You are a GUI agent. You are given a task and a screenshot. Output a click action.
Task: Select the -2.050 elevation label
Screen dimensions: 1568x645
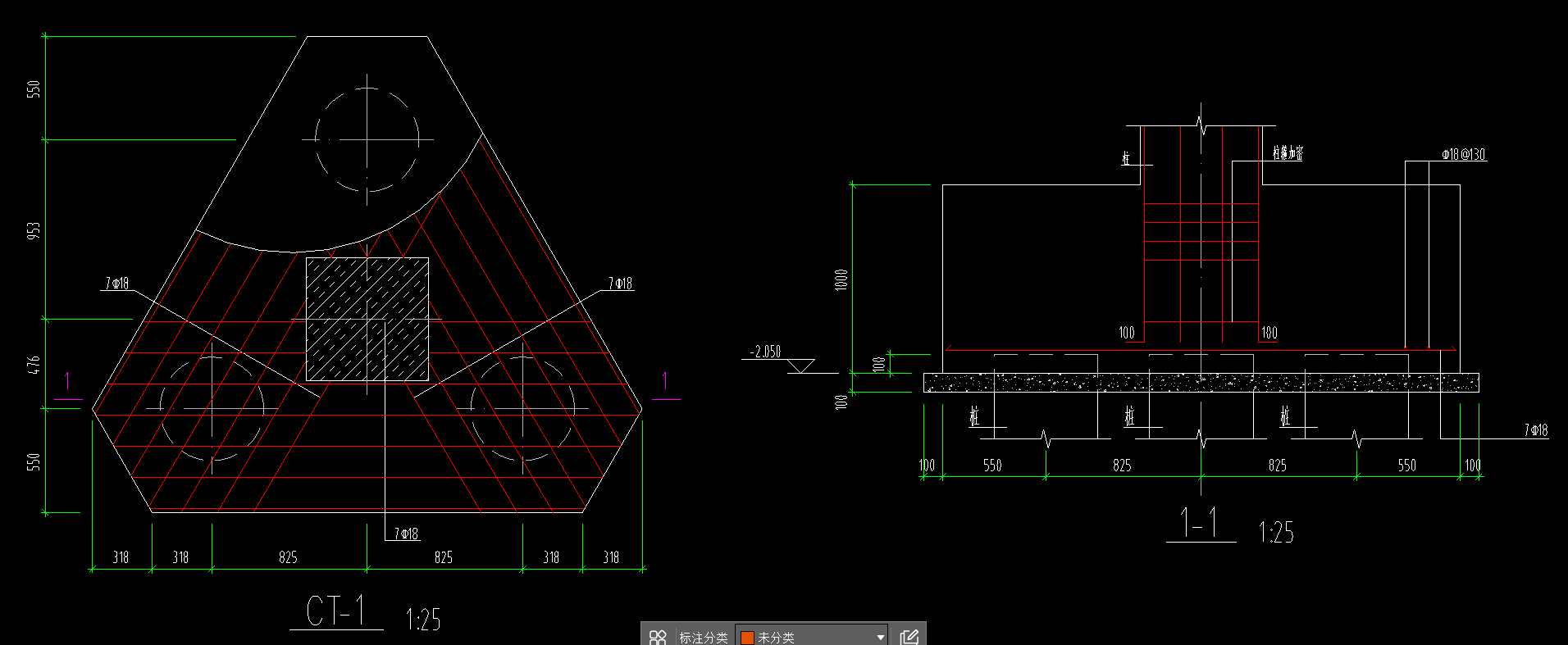point(766,352)
